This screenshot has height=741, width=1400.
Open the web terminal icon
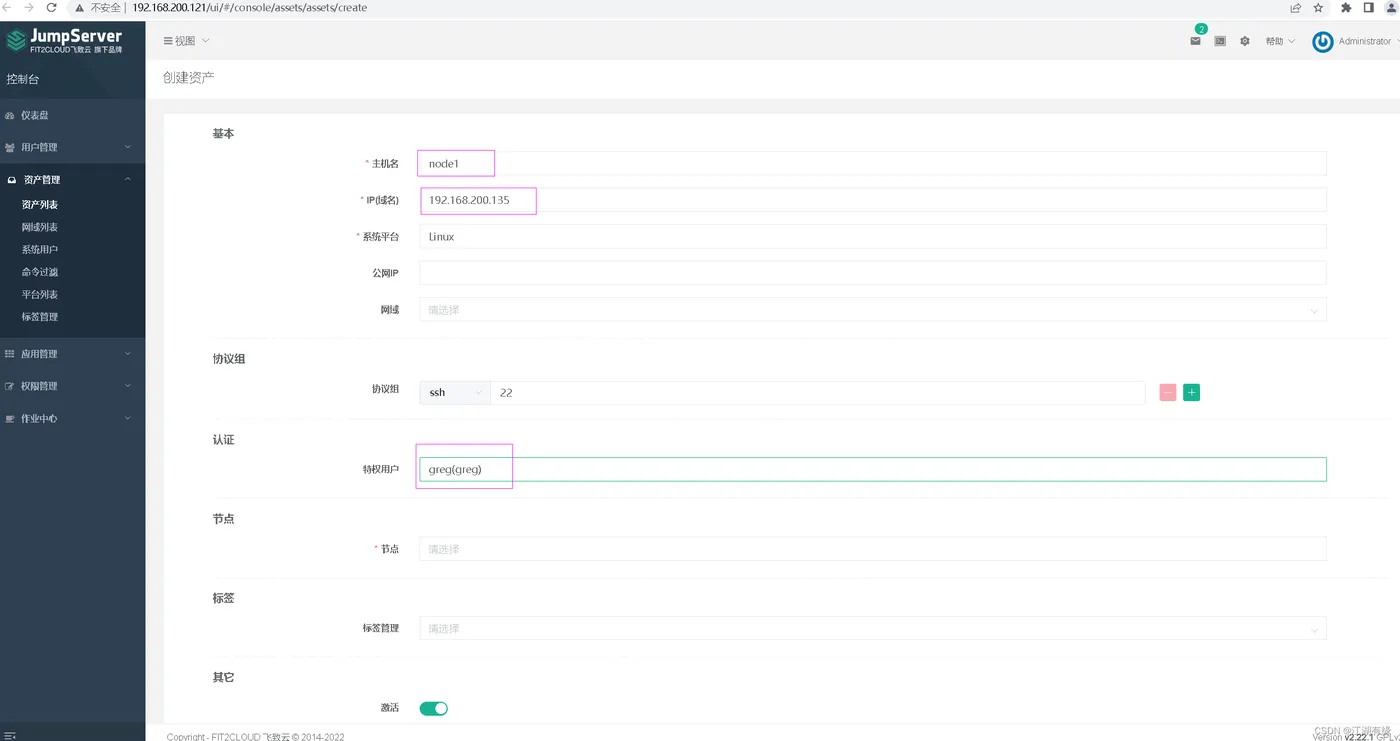(x=1220, y=41)
